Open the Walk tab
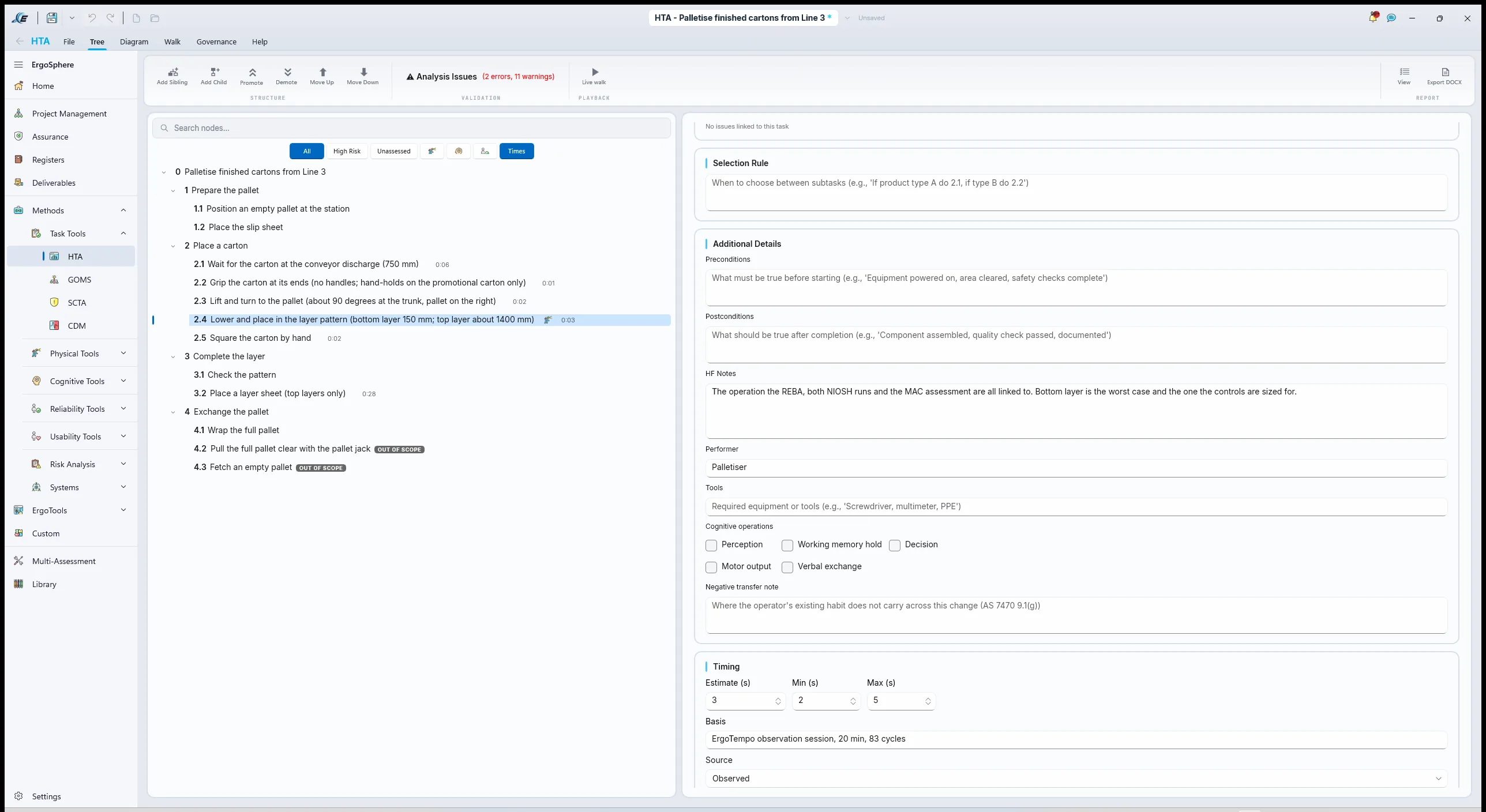The height and width of the screenshot is (812, 1486). click(x=172, y=42)
